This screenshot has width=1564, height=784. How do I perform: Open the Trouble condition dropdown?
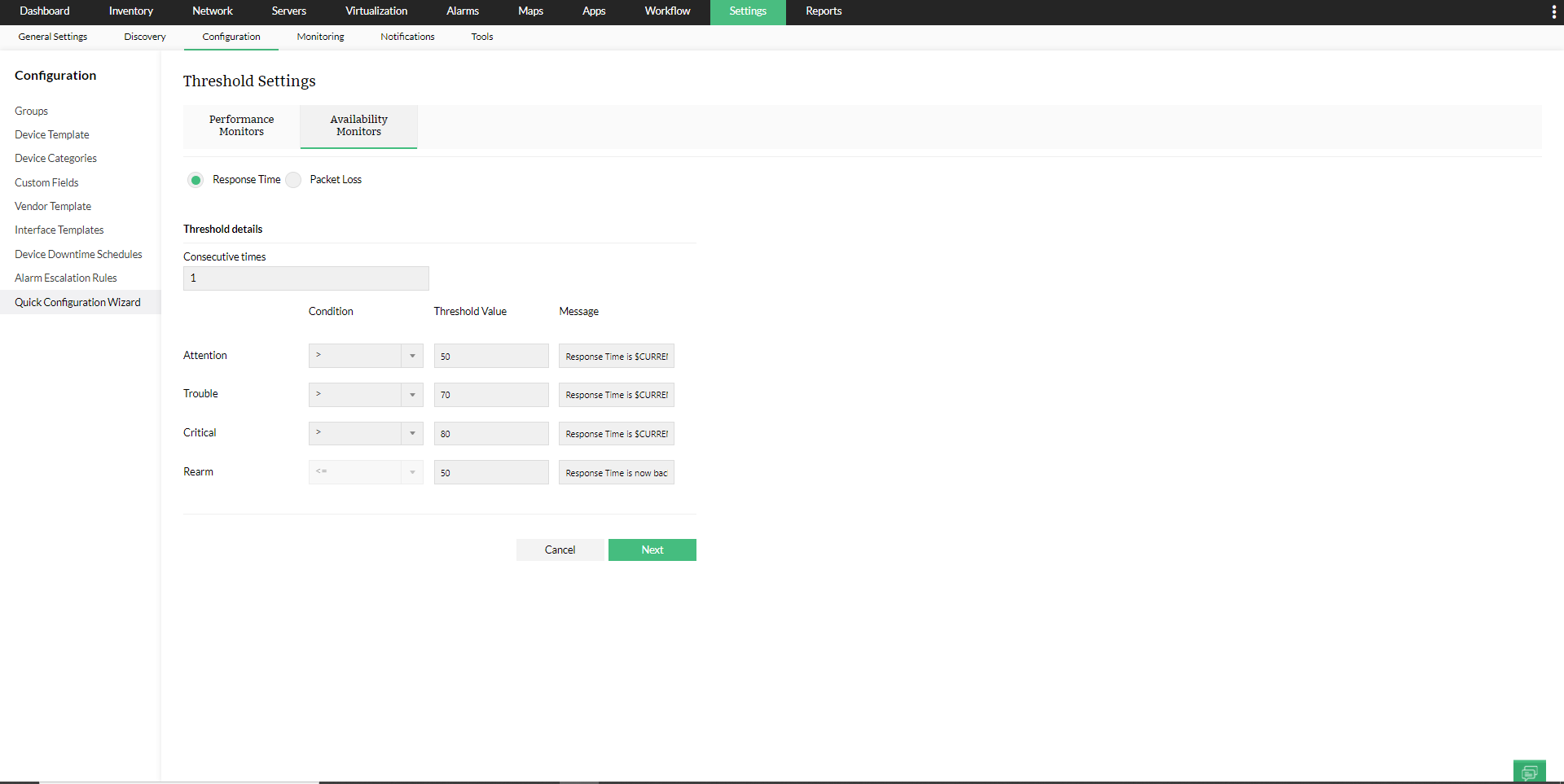click(366, 395)
